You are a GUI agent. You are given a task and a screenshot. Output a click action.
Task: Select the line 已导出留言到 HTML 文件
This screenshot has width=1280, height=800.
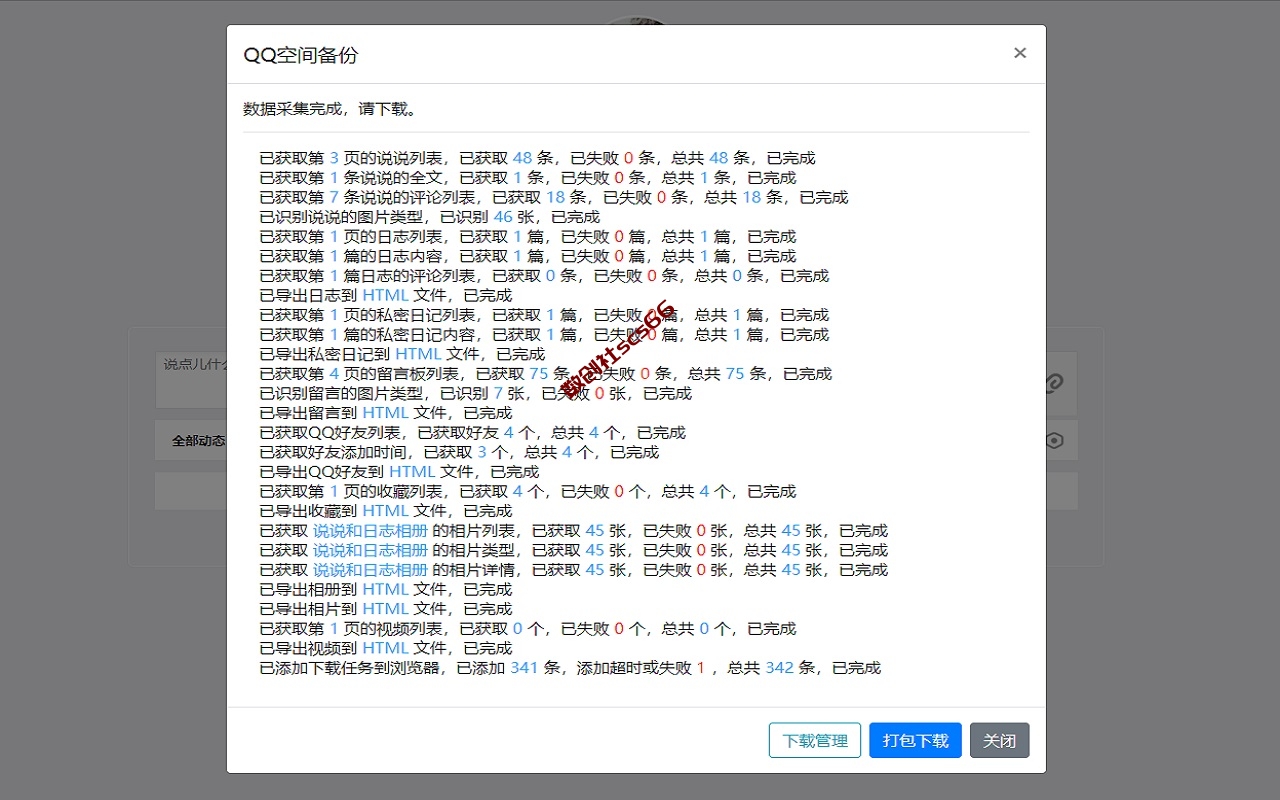[385, 413]
